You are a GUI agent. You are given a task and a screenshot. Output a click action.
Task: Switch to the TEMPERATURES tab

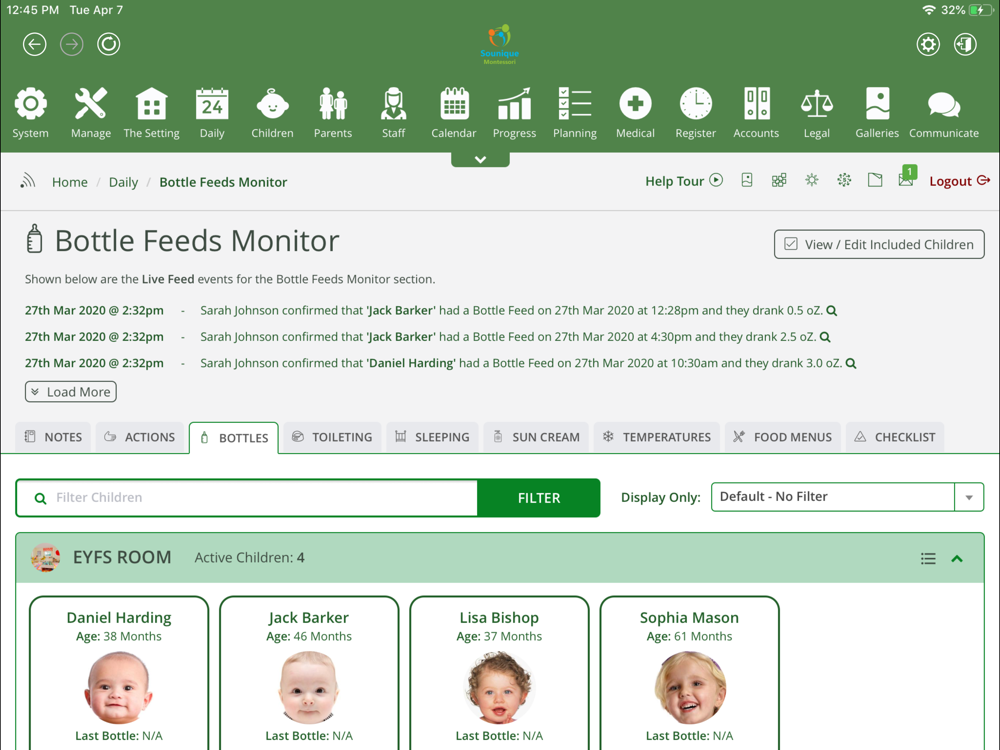tap(657, 437)
